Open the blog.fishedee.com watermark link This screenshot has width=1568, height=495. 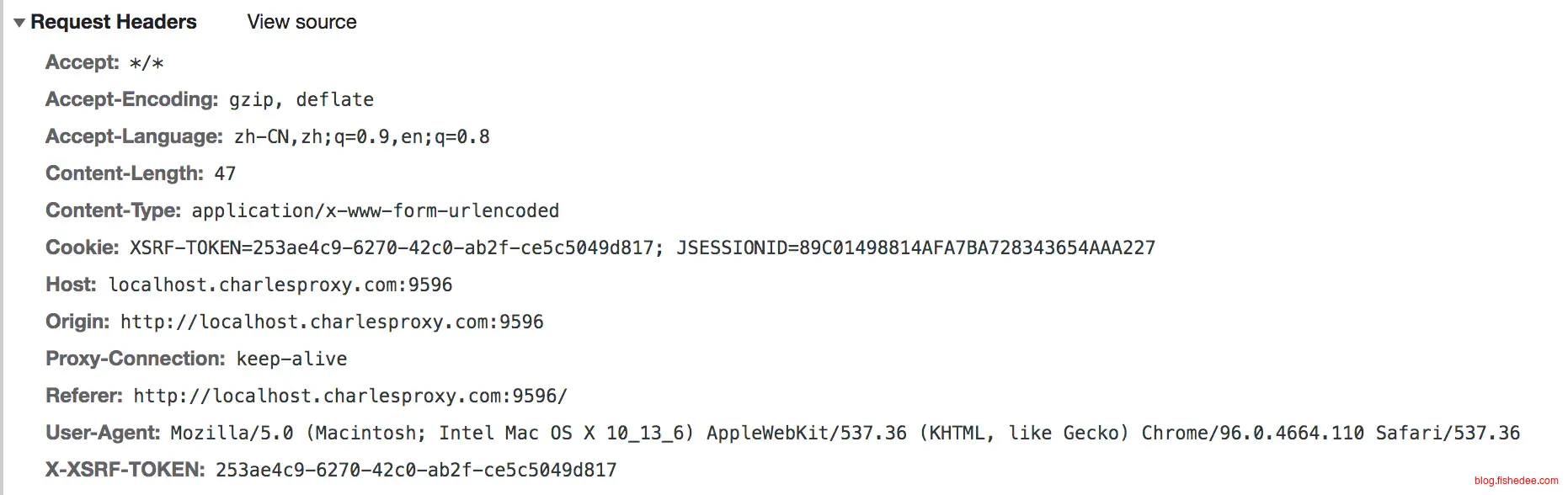1516,481
